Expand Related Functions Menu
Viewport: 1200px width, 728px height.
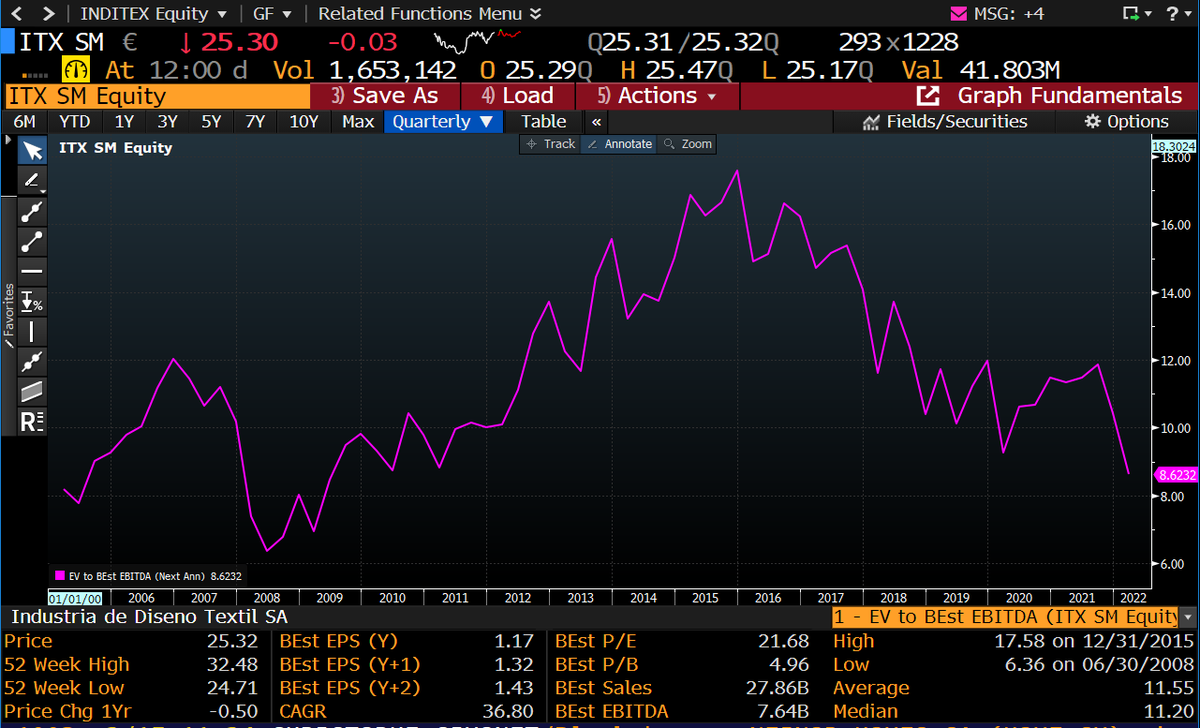click(430, 14)
